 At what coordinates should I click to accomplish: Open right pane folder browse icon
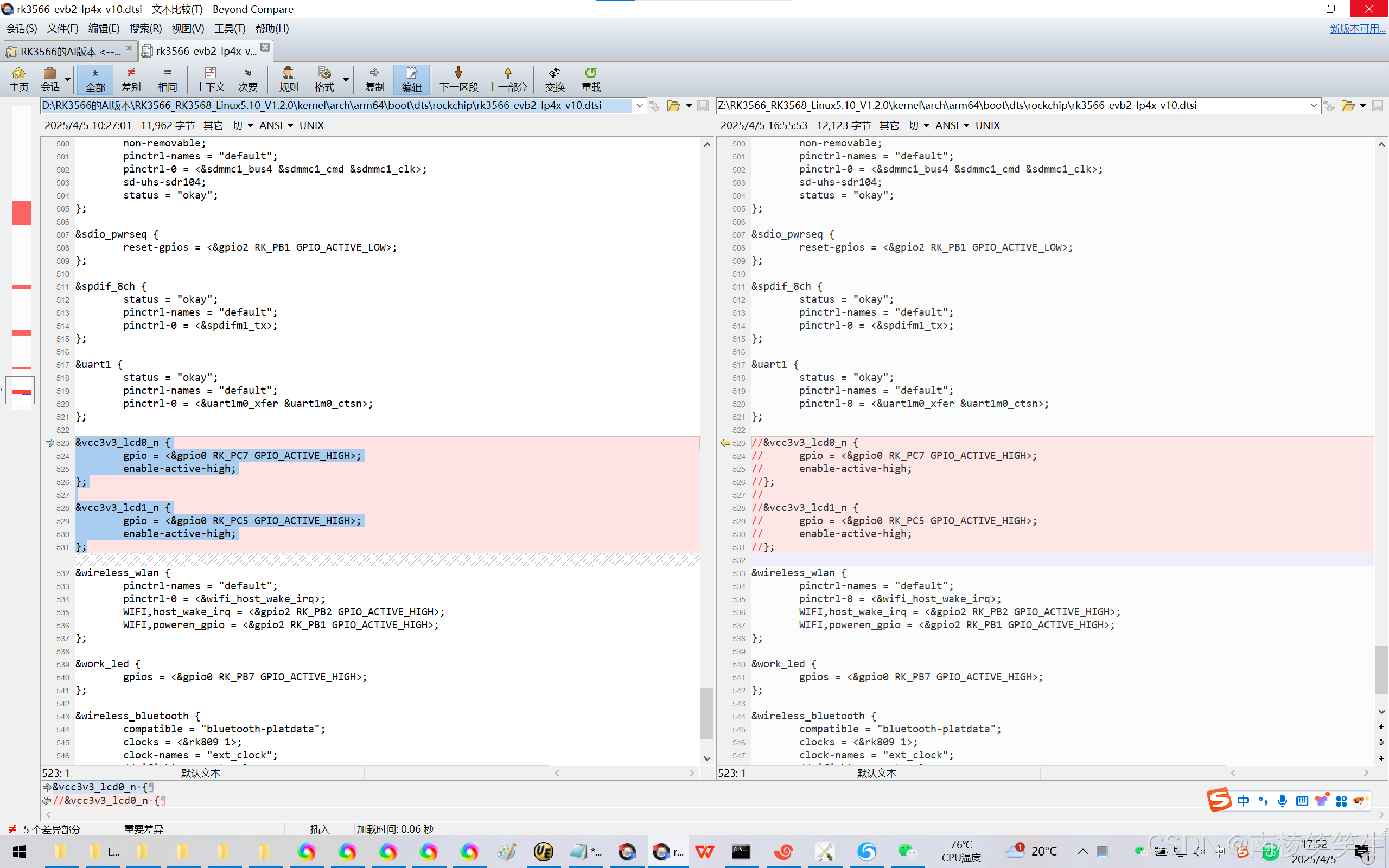click(1347, 106)
